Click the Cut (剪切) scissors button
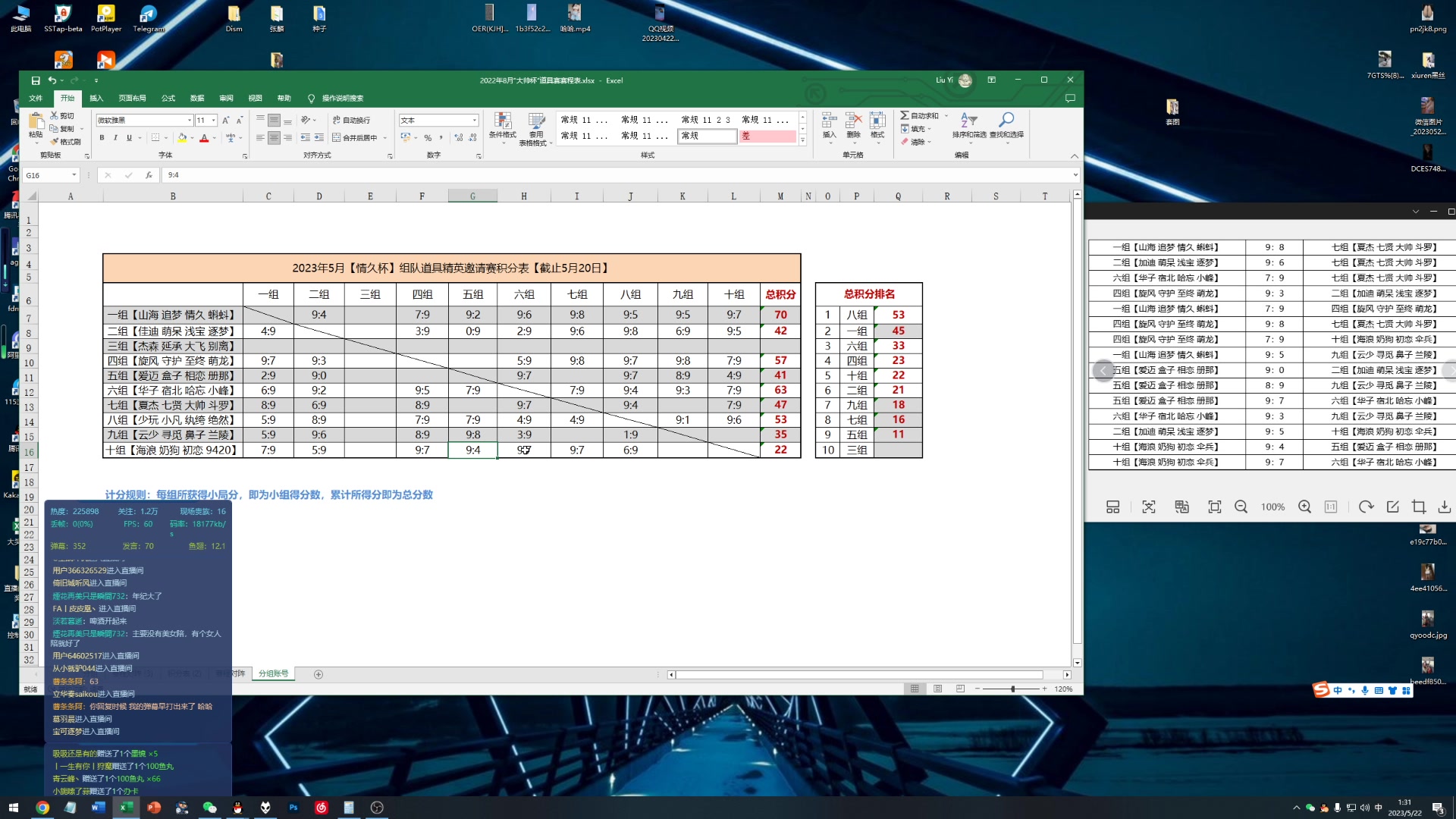Screen dimensions: 1456x819 point(62,116)
